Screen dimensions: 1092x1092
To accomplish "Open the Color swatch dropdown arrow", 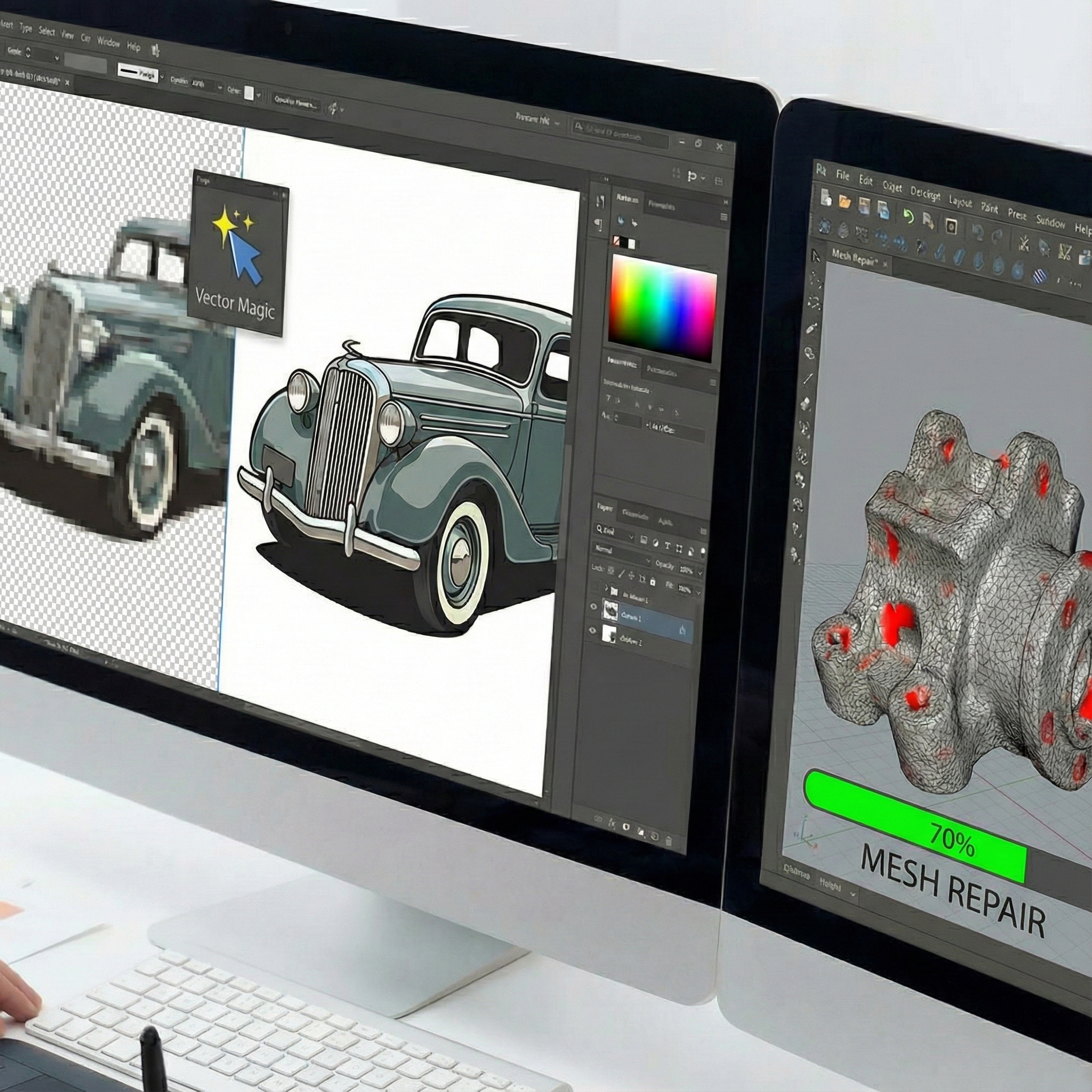I will coord(259,95).
